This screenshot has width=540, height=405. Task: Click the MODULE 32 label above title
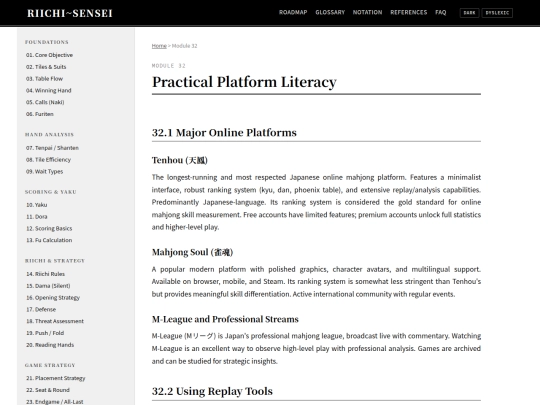[x=168, y=66]
